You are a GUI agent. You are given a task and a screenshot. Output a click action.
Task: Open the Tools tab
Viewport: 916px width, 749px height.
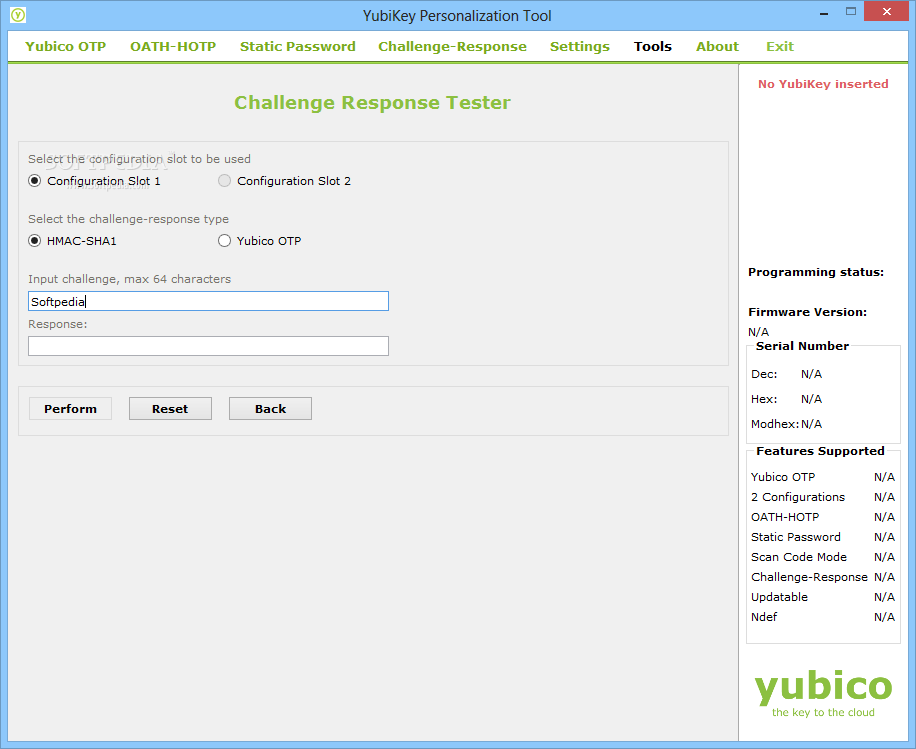pyautogui.click(x=653, y=47)
